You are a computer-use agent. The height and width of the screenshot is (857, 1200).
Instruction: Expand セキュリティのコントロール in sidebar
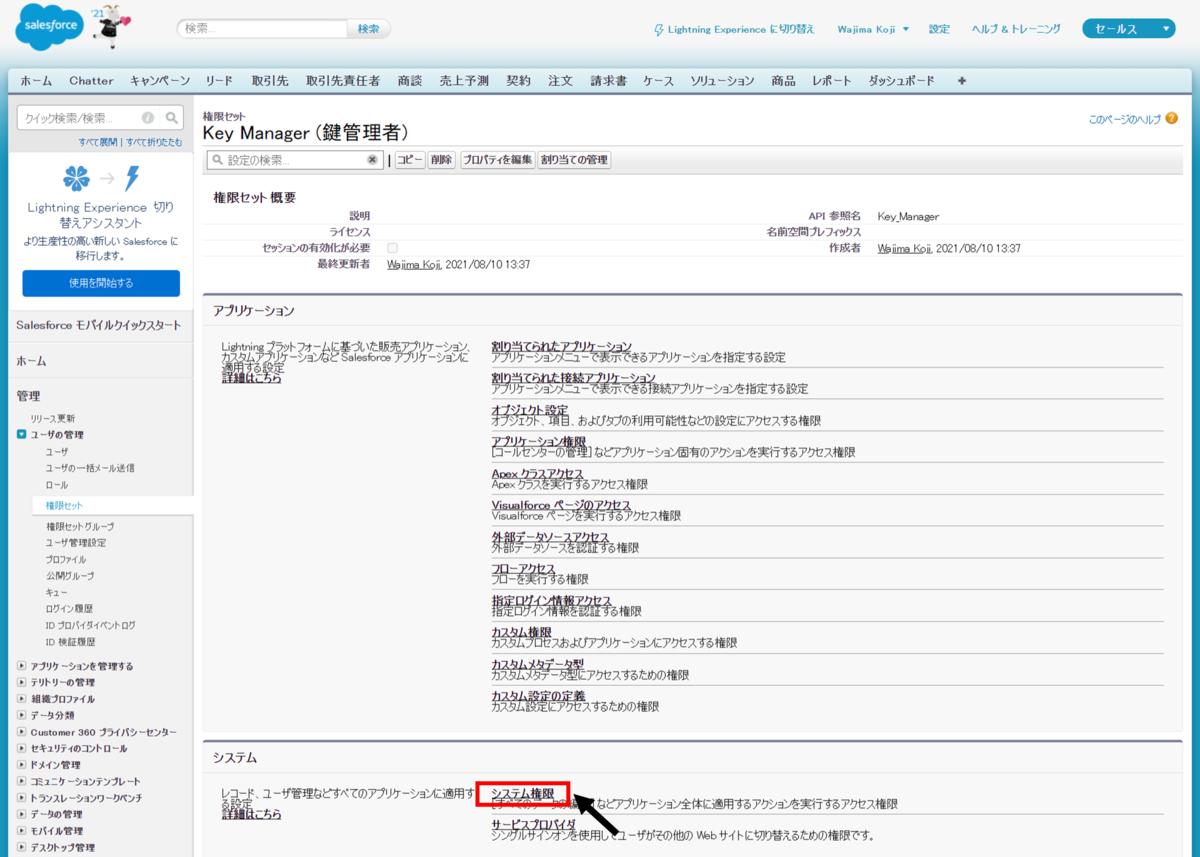22,748
